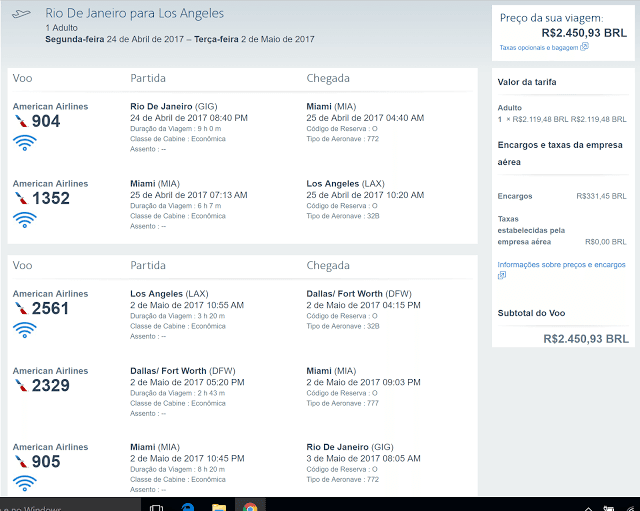
Task: Click 'Valor da tarifa' heading
Action: (x=527, y=82)
